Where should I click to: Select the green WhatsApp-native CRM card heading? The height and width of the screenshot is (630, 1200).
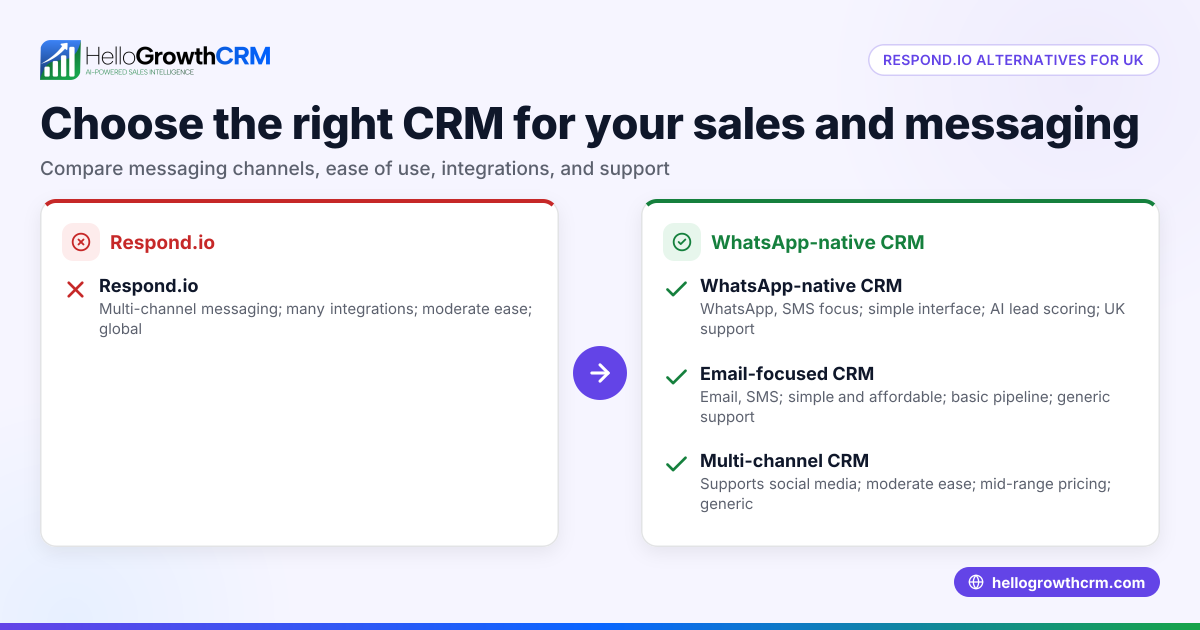click(817, 242)
